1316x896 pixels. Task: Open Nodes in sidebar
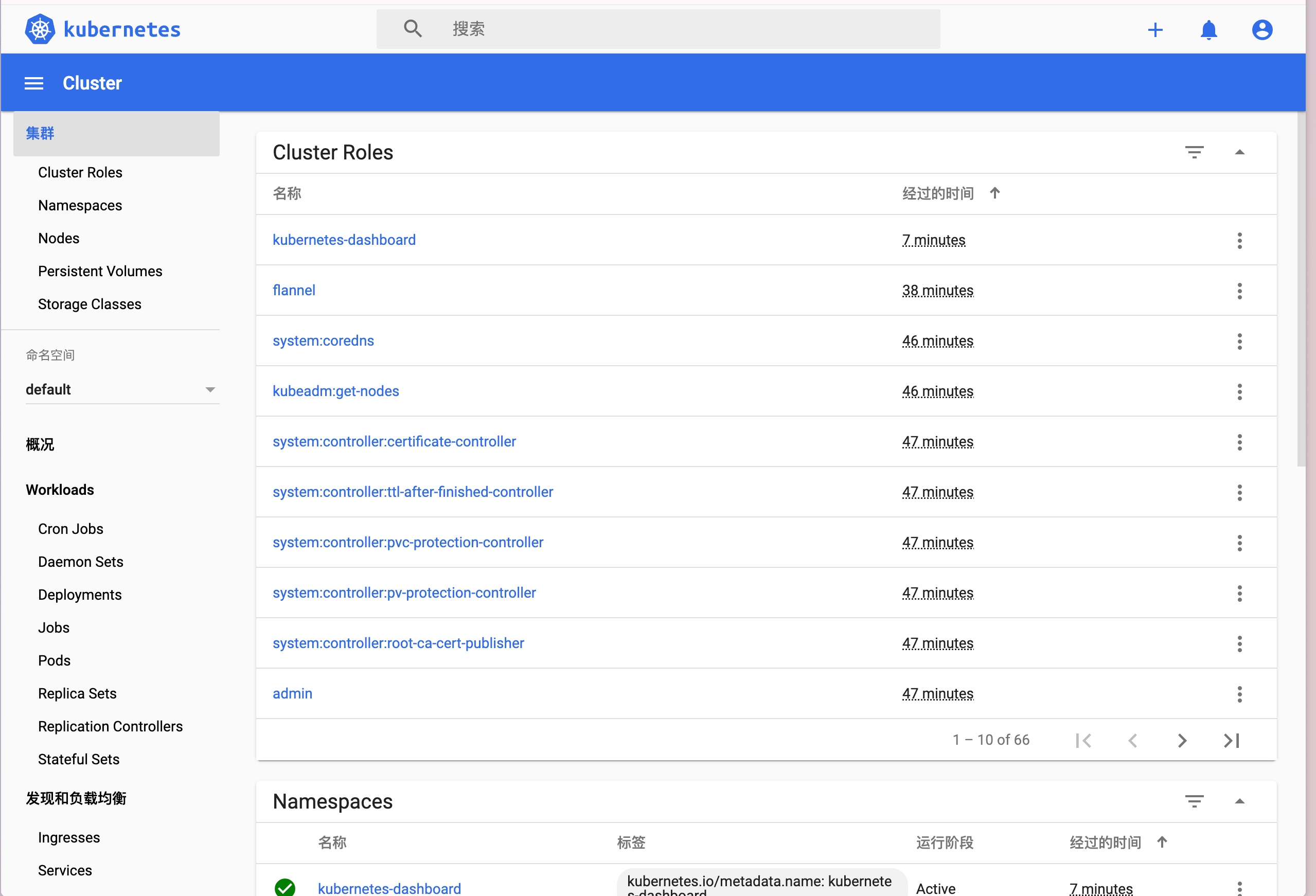tap(58, 238)
